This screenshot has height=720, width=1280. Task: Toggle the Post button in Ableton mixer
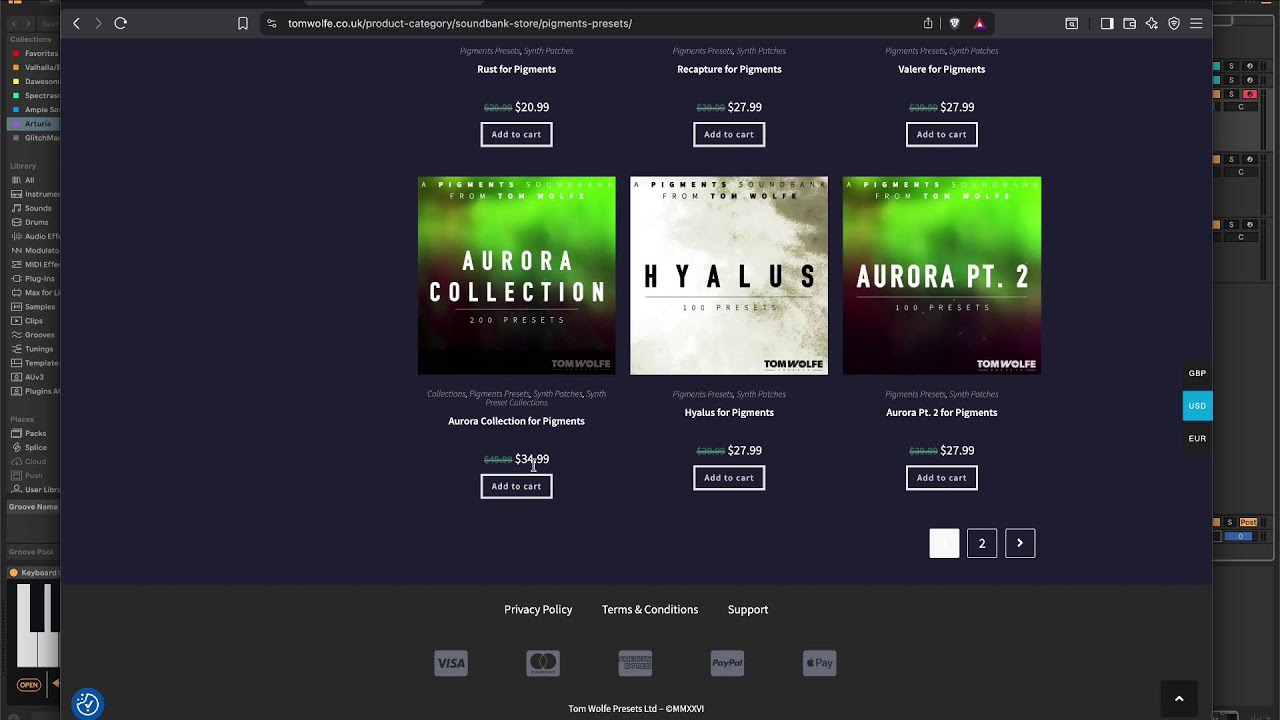1248,522
